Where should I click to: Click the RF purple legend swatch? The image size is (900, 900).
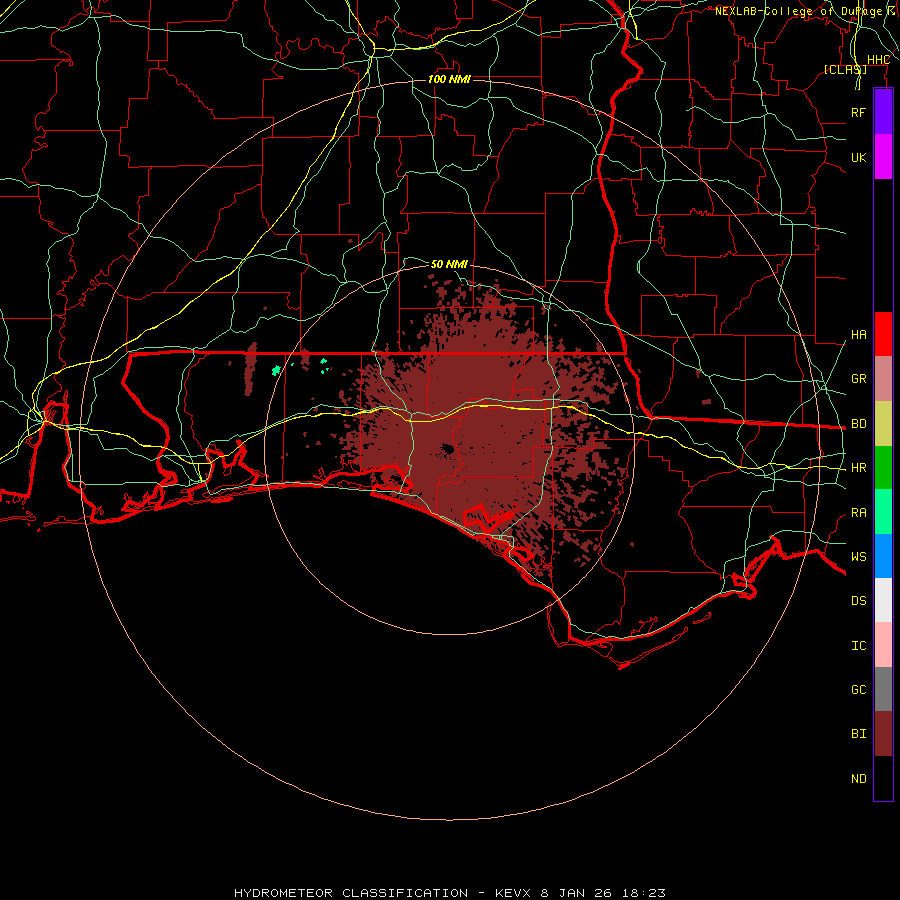883,112
